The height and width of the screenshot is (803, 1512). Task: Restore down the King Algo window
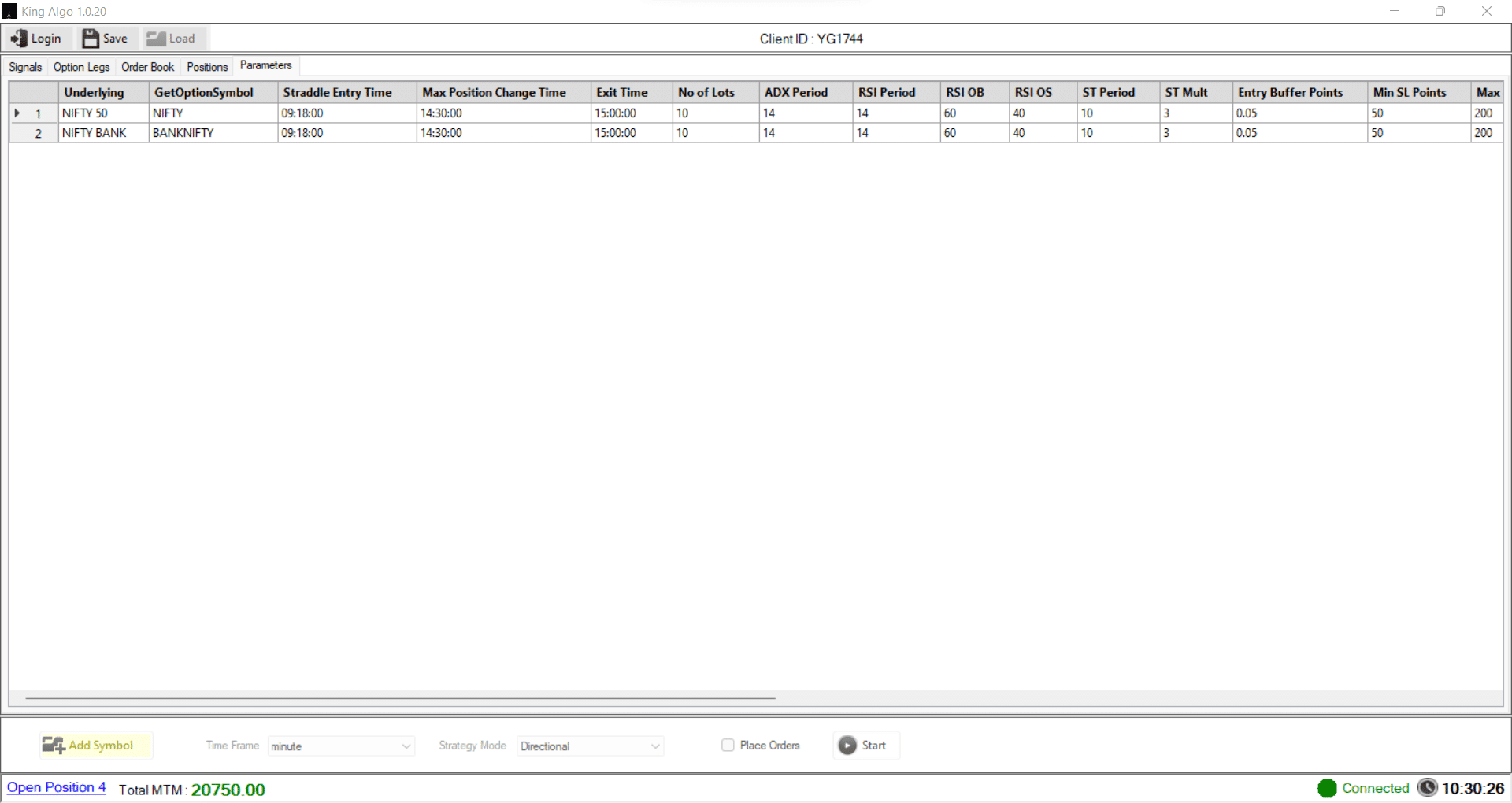(x=1440, y=11)
